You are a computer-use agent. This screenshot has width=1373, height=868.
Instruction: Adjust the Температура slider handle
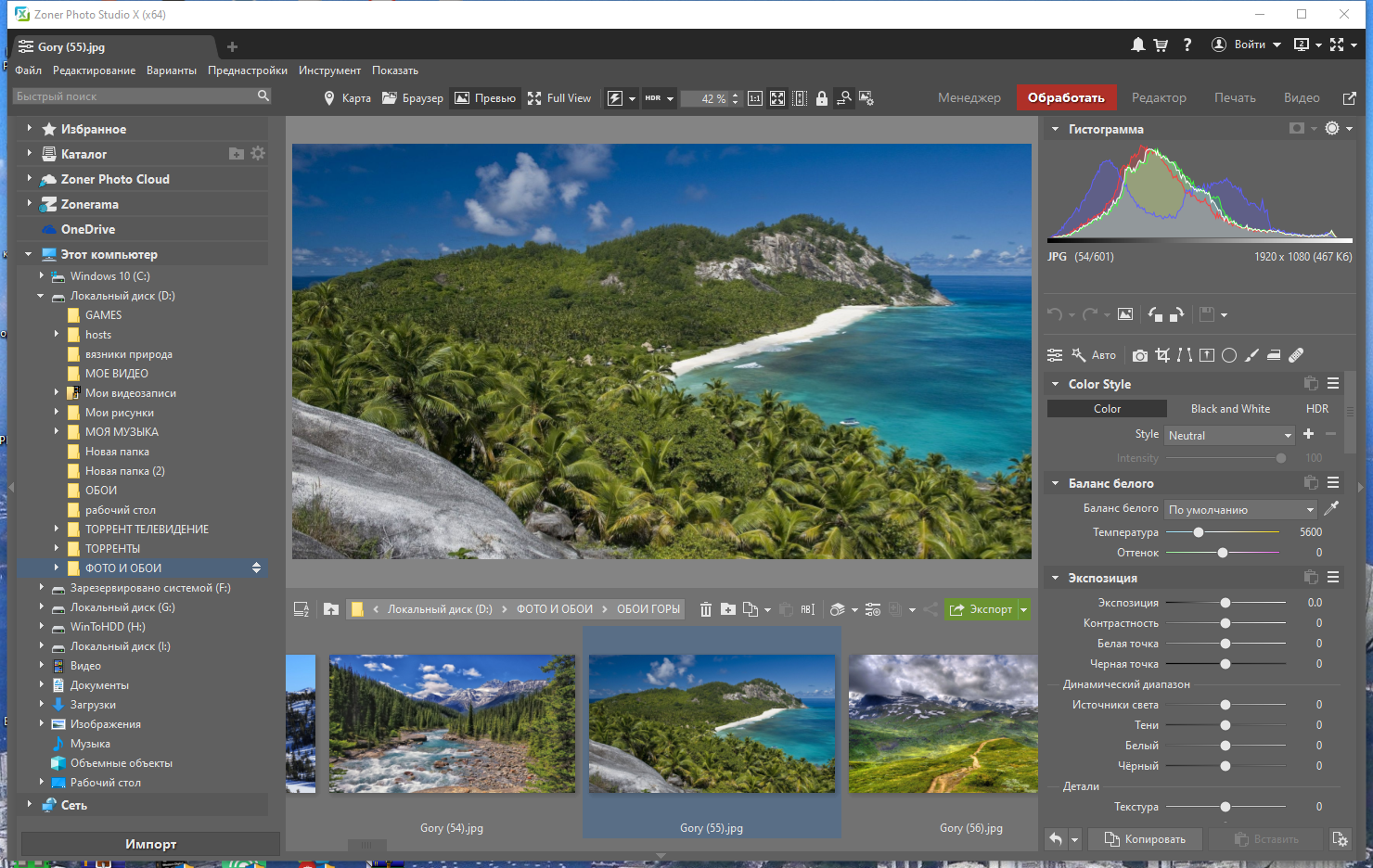click(x=1199, y=532)
